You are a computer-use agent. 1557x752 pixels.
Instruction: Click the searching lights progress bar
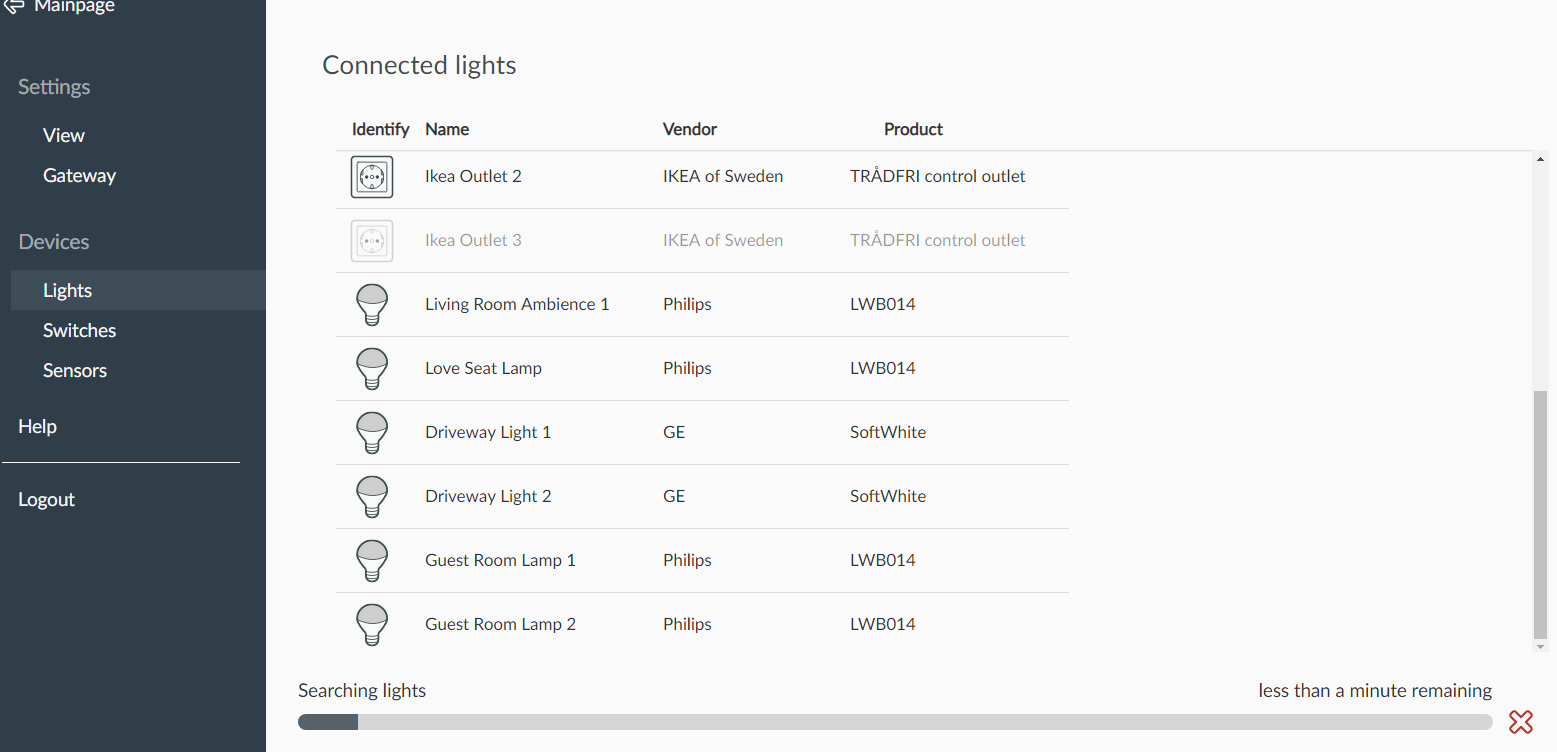(895, 722)
